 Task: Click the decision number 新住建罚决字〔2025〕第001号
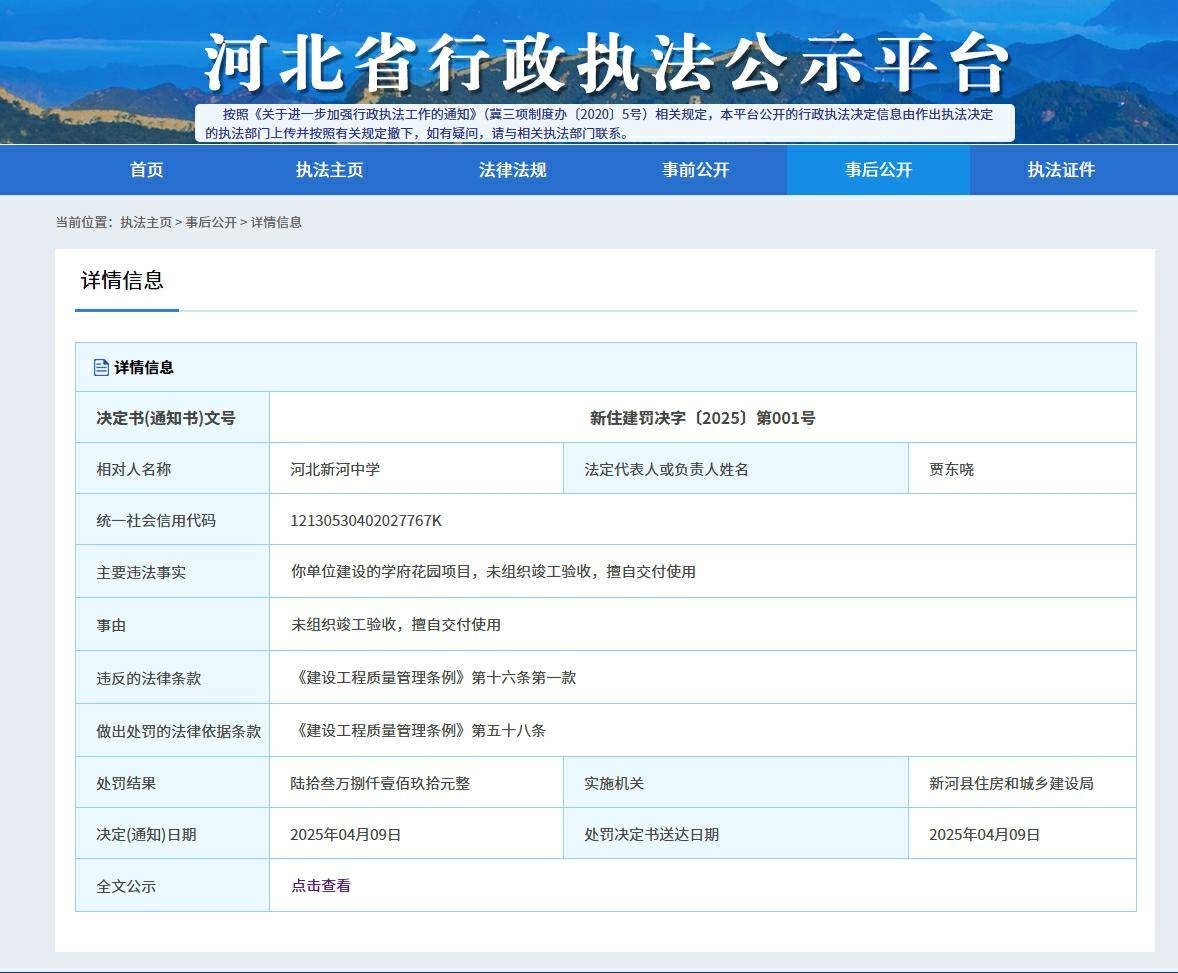coord(702,418)
